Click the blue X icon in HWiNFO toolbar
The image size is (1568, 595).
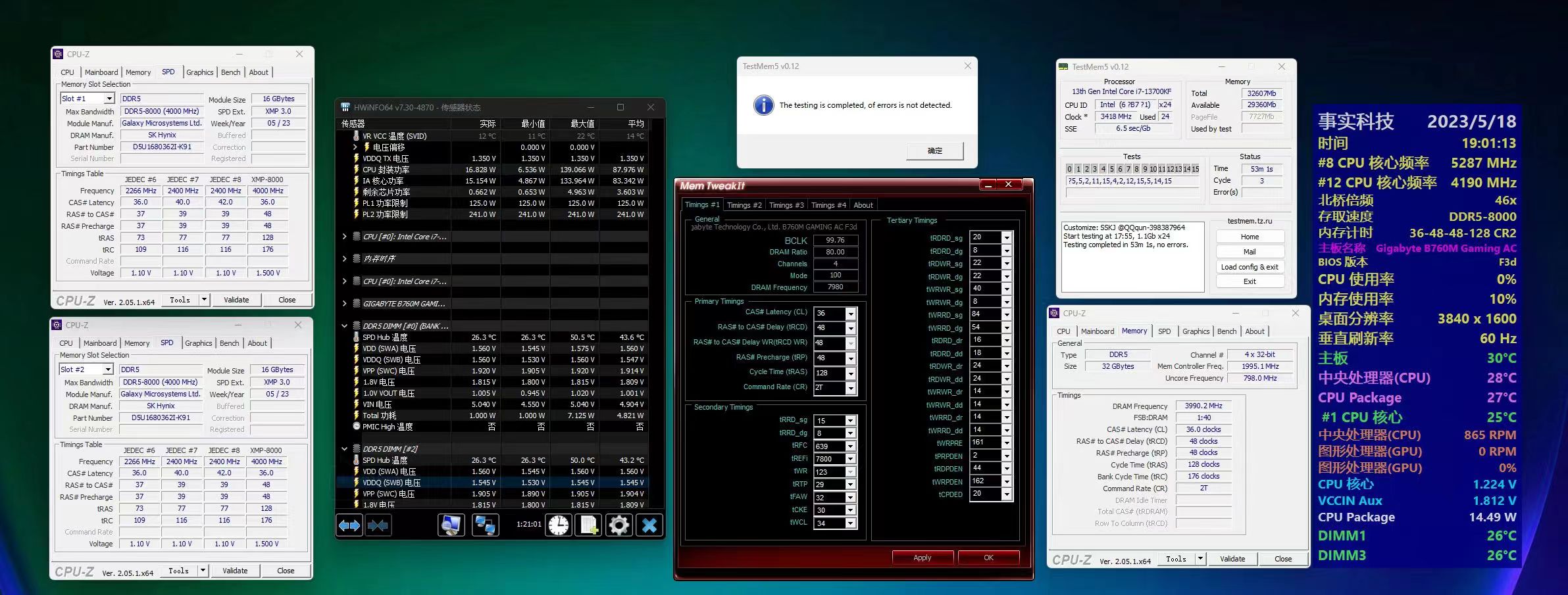[650, 525]
